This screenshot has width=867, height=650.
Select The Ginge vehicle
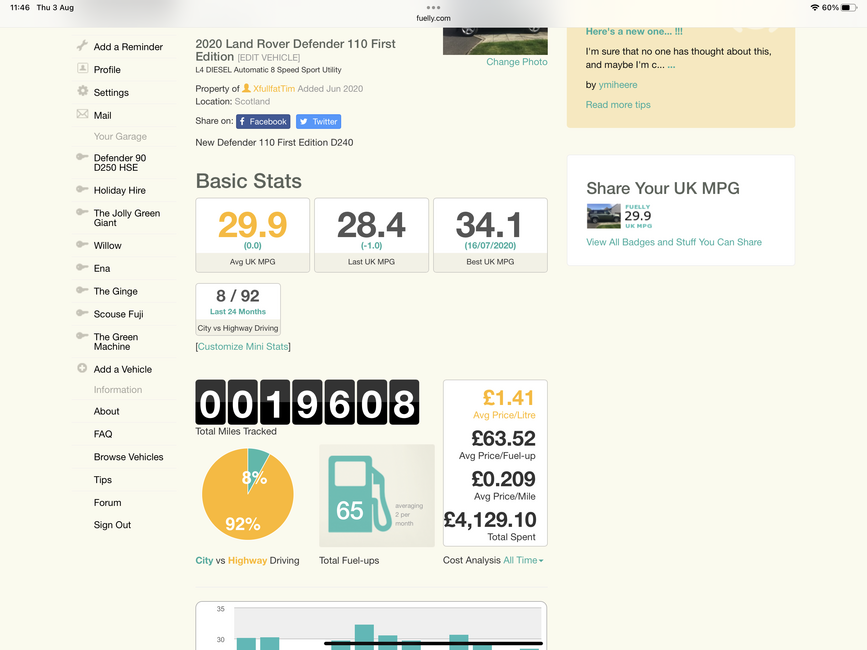click(116, 291)
